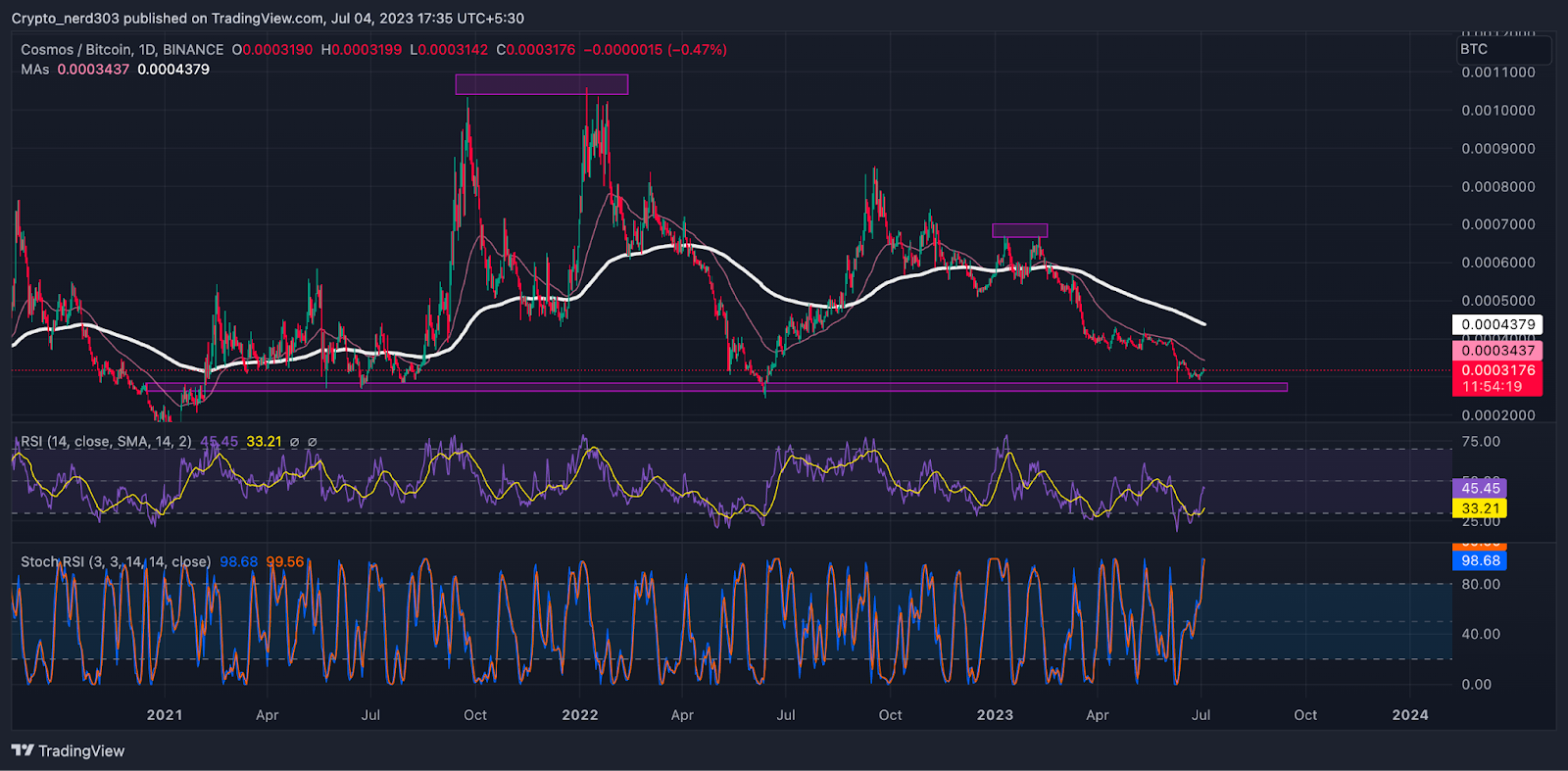
Task: Click the 0.0006000 price axis label
Action: point(1498,263)
